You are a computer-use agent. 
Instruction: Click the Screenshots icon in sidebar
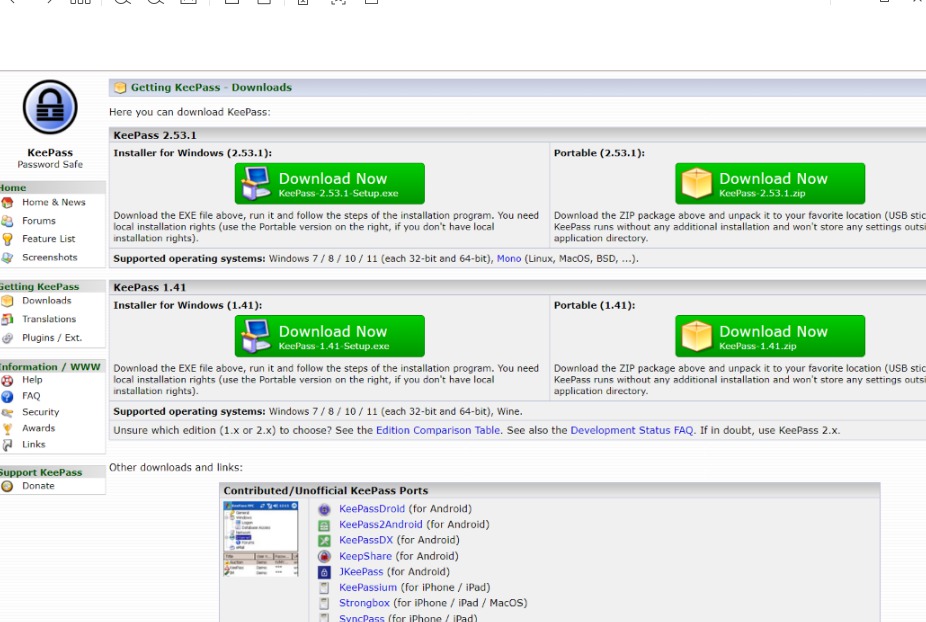pos(7,258)
